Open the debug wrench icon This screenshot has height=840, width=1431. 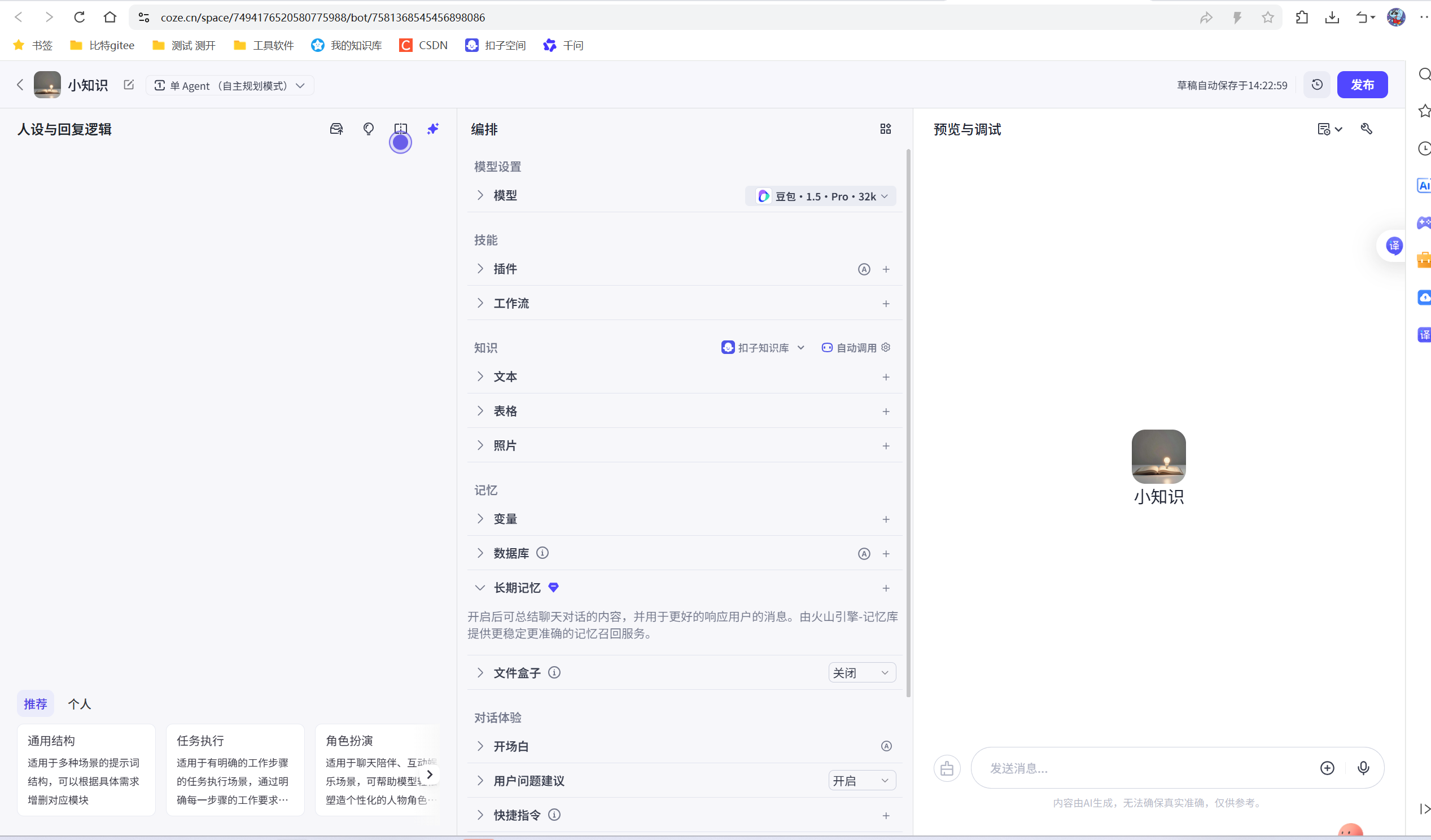[x=1366, y=129]
